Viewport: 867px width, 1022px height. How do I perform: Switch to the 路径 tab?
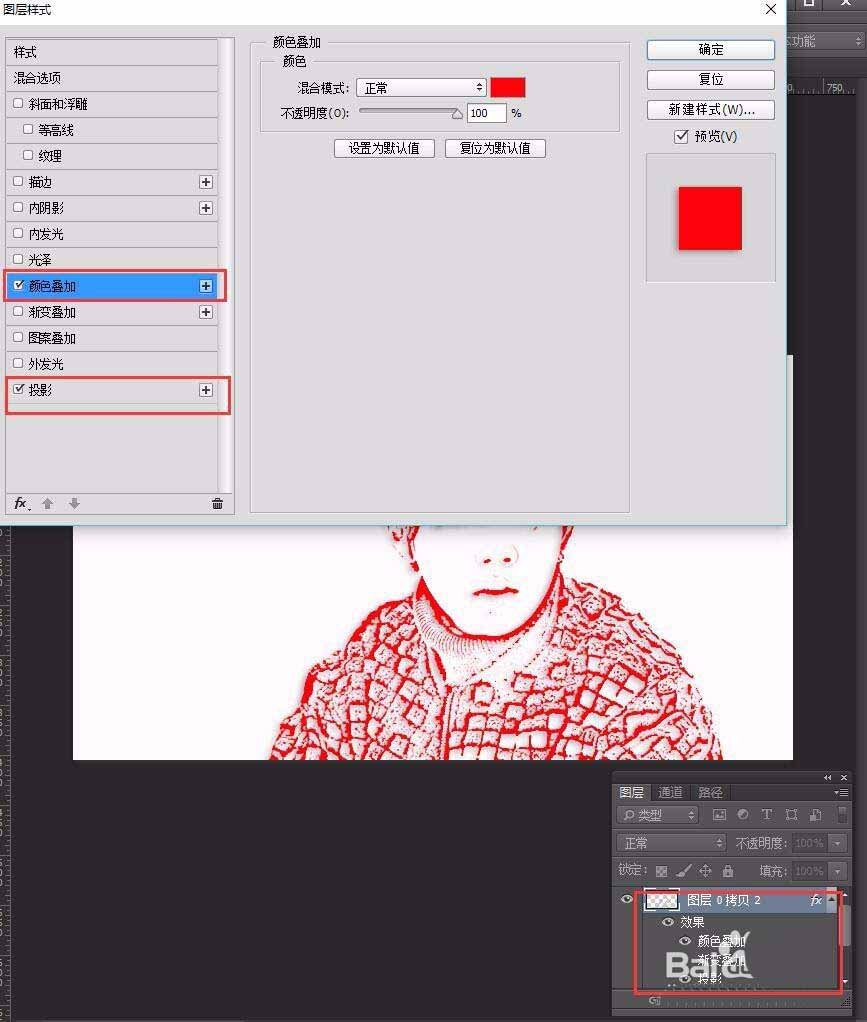pyautogui.click(x=710, y=792)
